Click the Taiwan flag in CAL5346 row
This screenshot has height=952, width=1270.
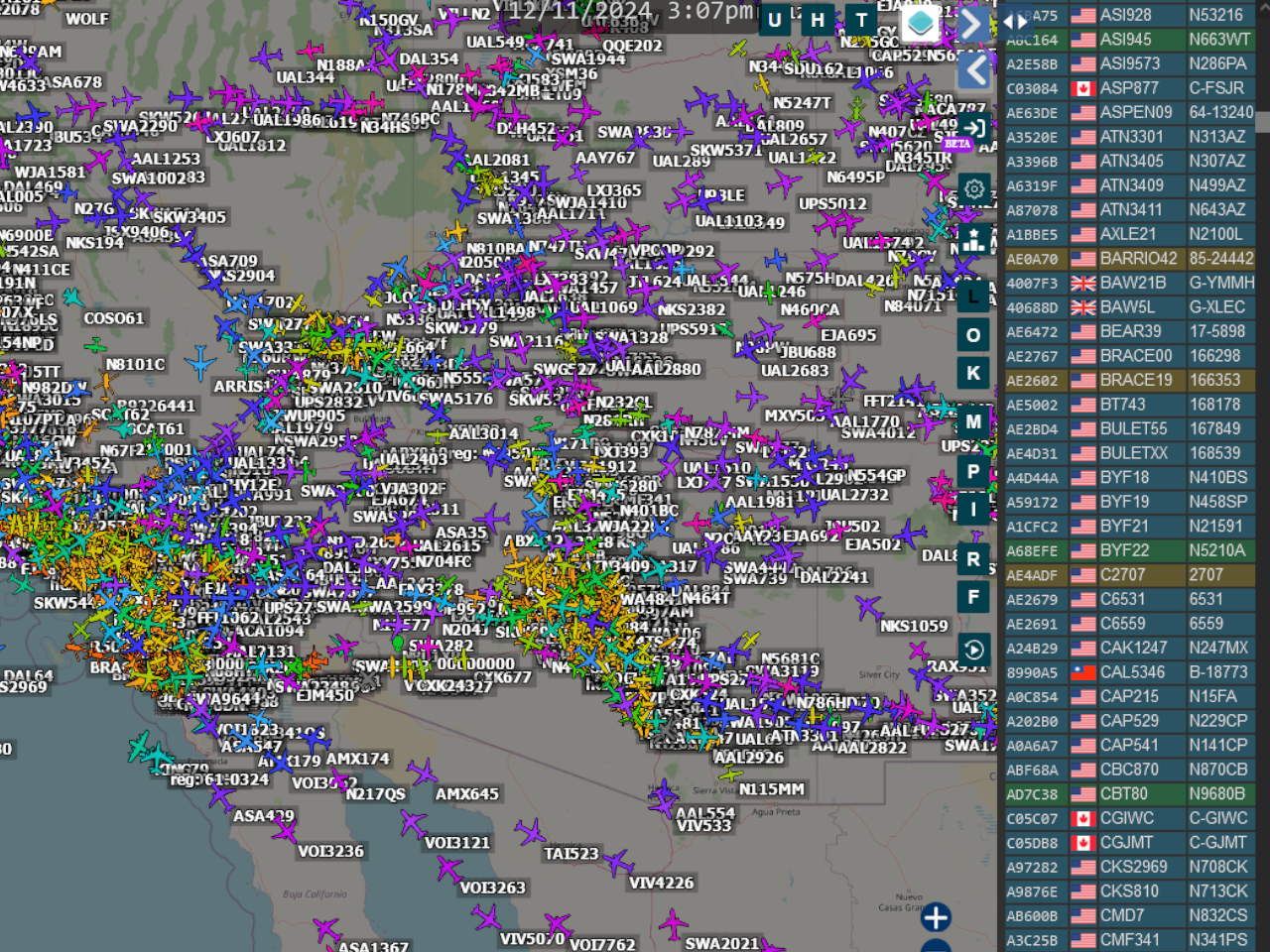pyautogui.click(x=1083, y=672)
